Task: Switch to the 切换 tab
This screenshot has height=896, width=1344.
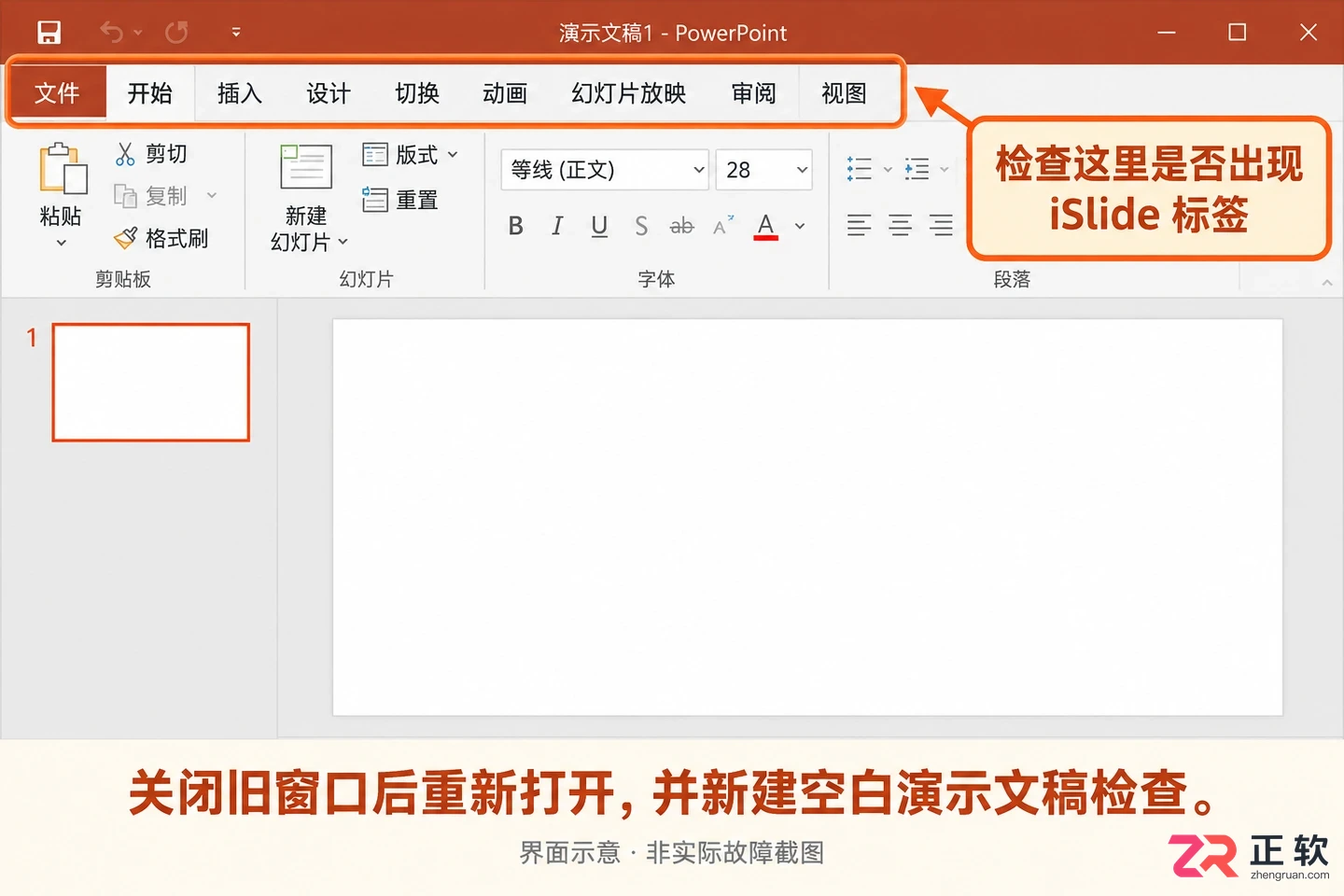Action: click(x=417, y=93)
